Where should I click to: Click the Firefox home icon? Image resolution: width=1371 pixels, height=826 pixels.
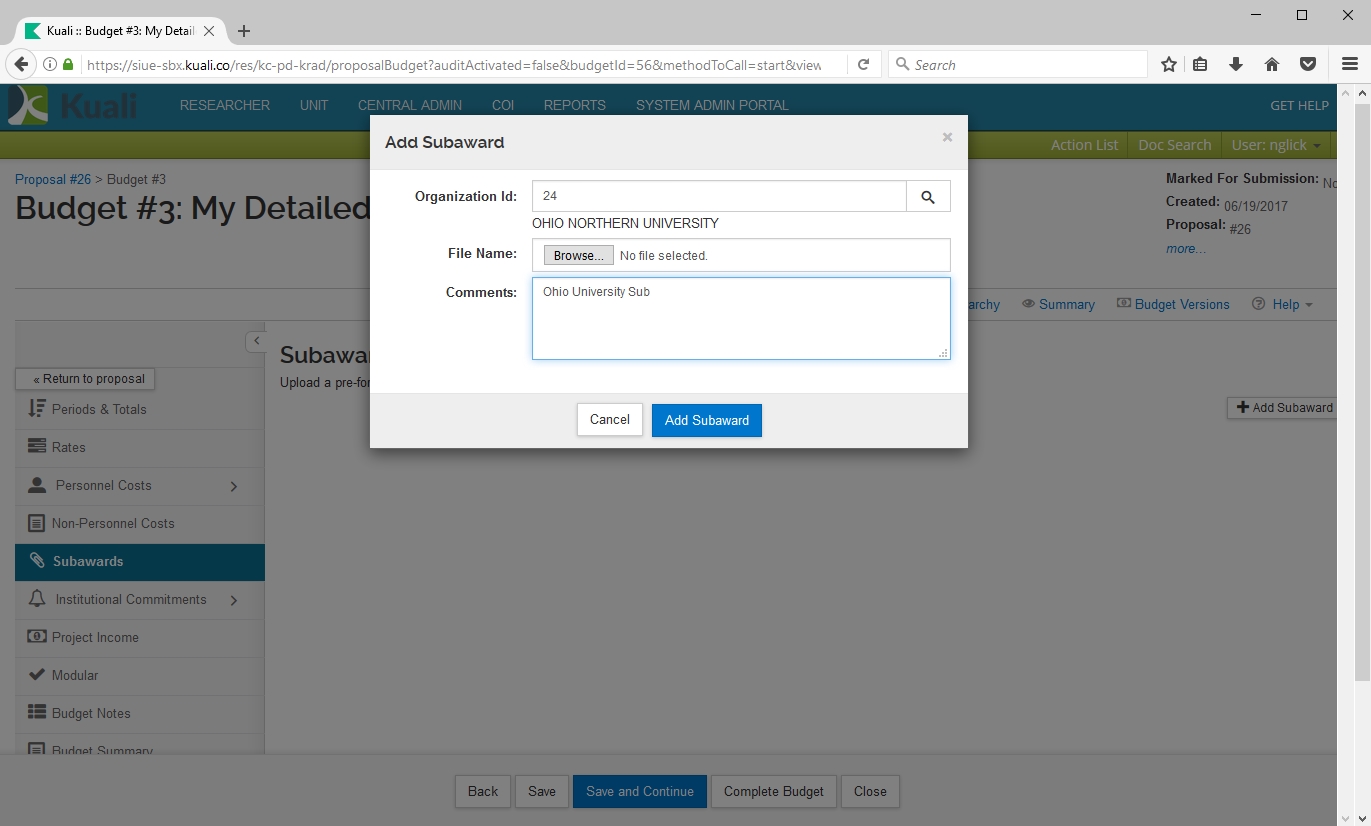point(1272,65)
